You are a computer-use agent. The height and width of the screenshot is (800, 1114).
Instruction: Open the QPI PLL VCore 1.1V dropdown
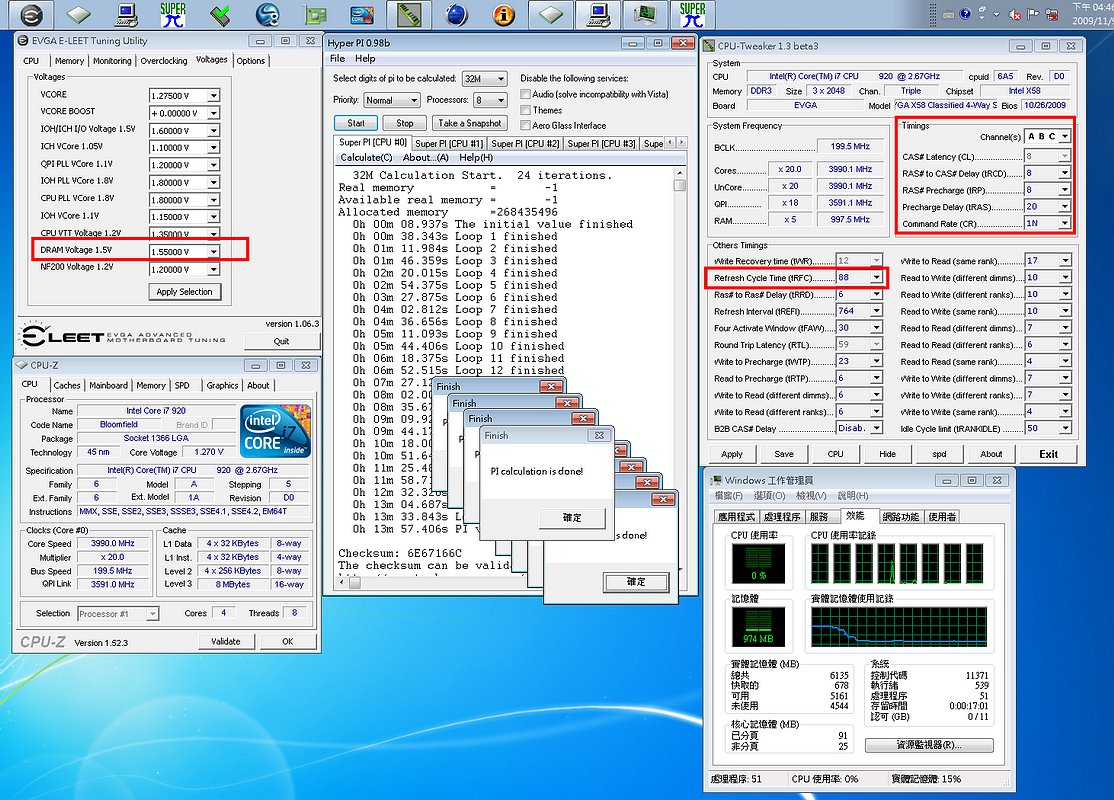[213, 165]
